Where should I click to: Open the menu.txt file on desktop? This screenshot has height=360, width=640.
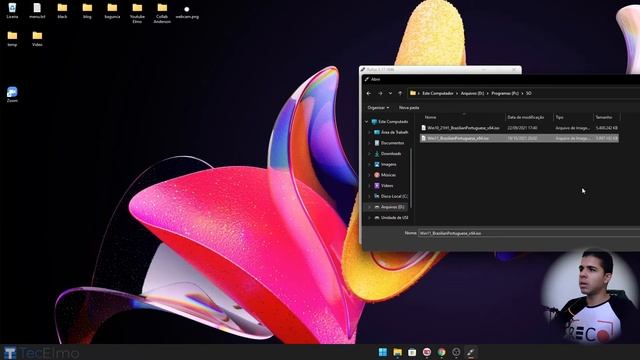(37, 11)
